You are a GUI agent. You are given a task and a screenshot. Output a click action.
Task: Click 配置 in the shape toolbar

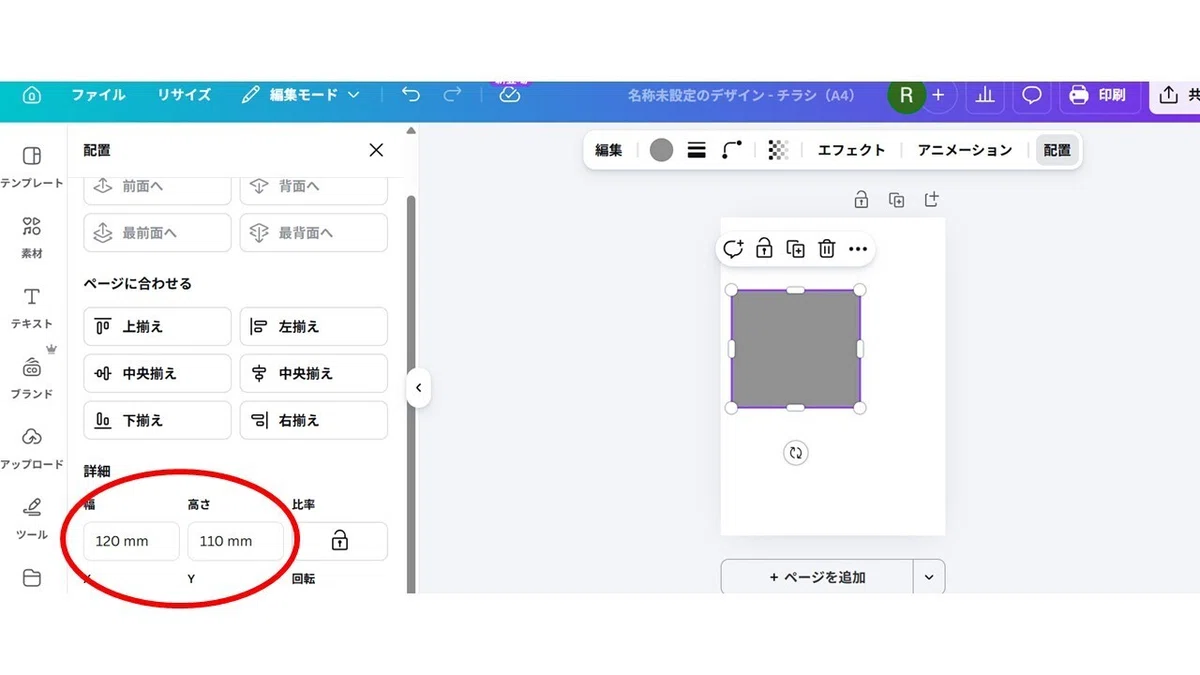click(x=1057, y=150)
